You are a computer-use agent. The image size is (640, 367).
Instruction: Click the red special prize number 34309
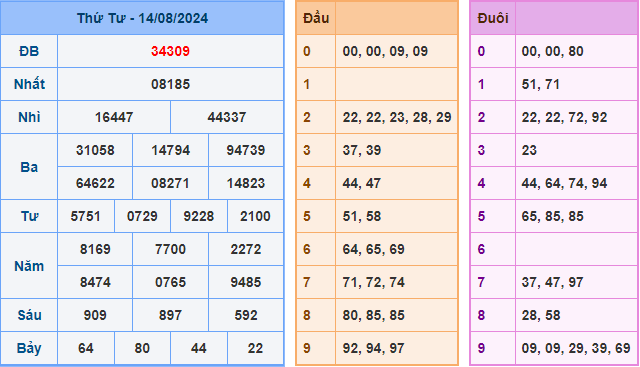pos(170,51)
